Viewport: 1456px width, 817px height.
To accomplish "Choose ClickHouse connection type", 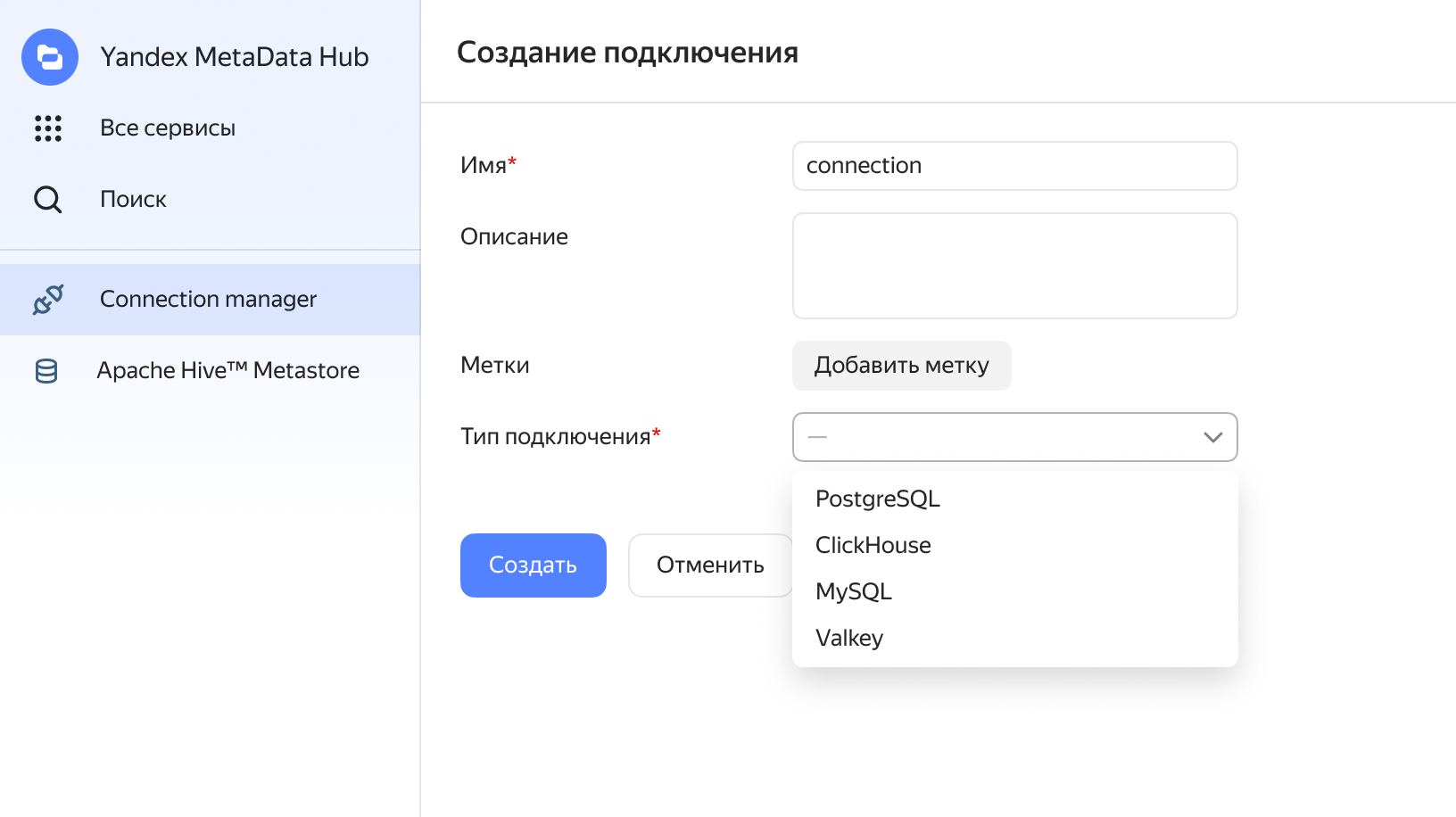I will point(873,545).
